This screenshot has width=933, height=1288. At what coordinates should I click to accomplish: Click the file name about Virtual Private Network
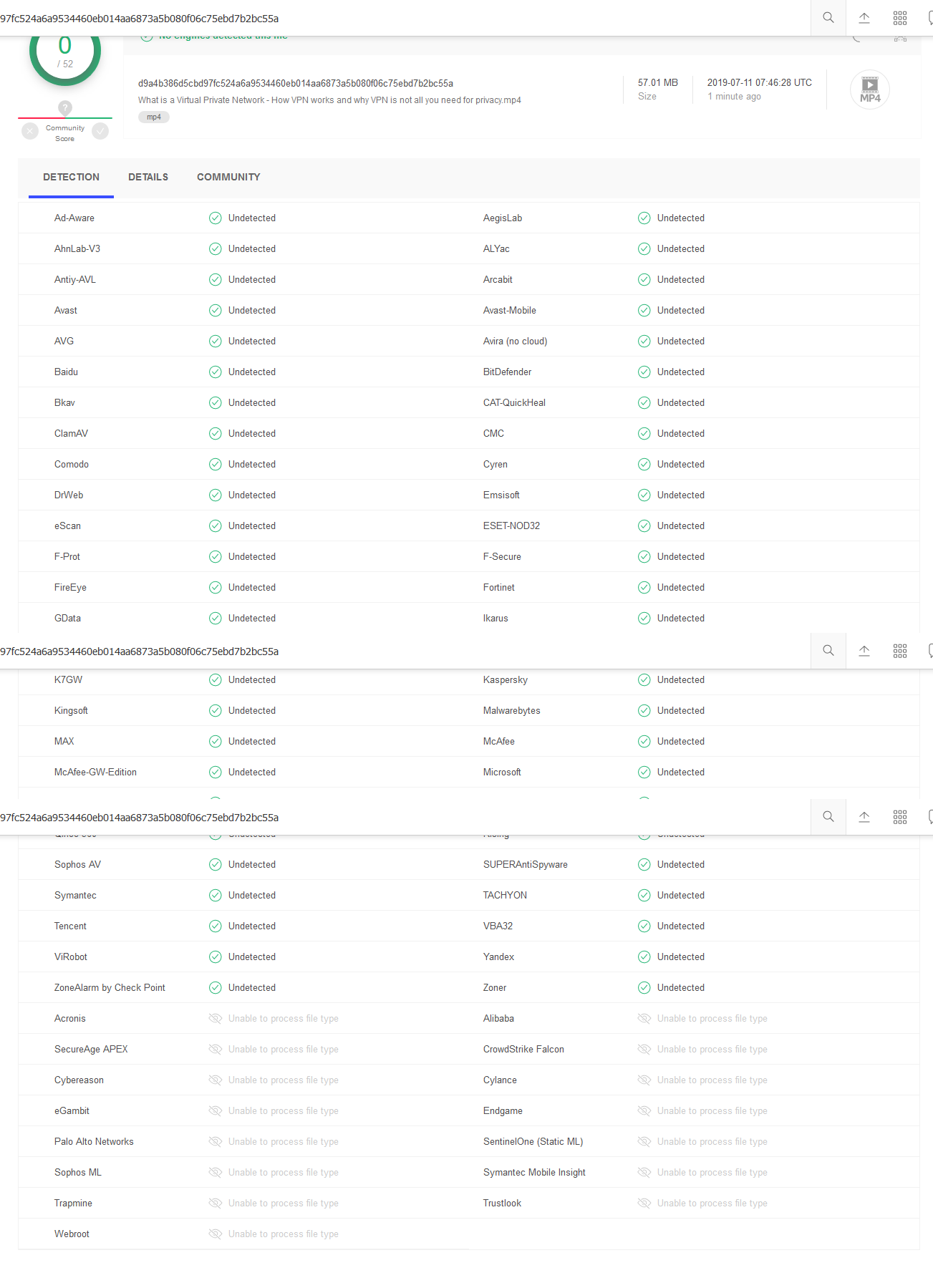pyautogui.click(x=329, y=100)
